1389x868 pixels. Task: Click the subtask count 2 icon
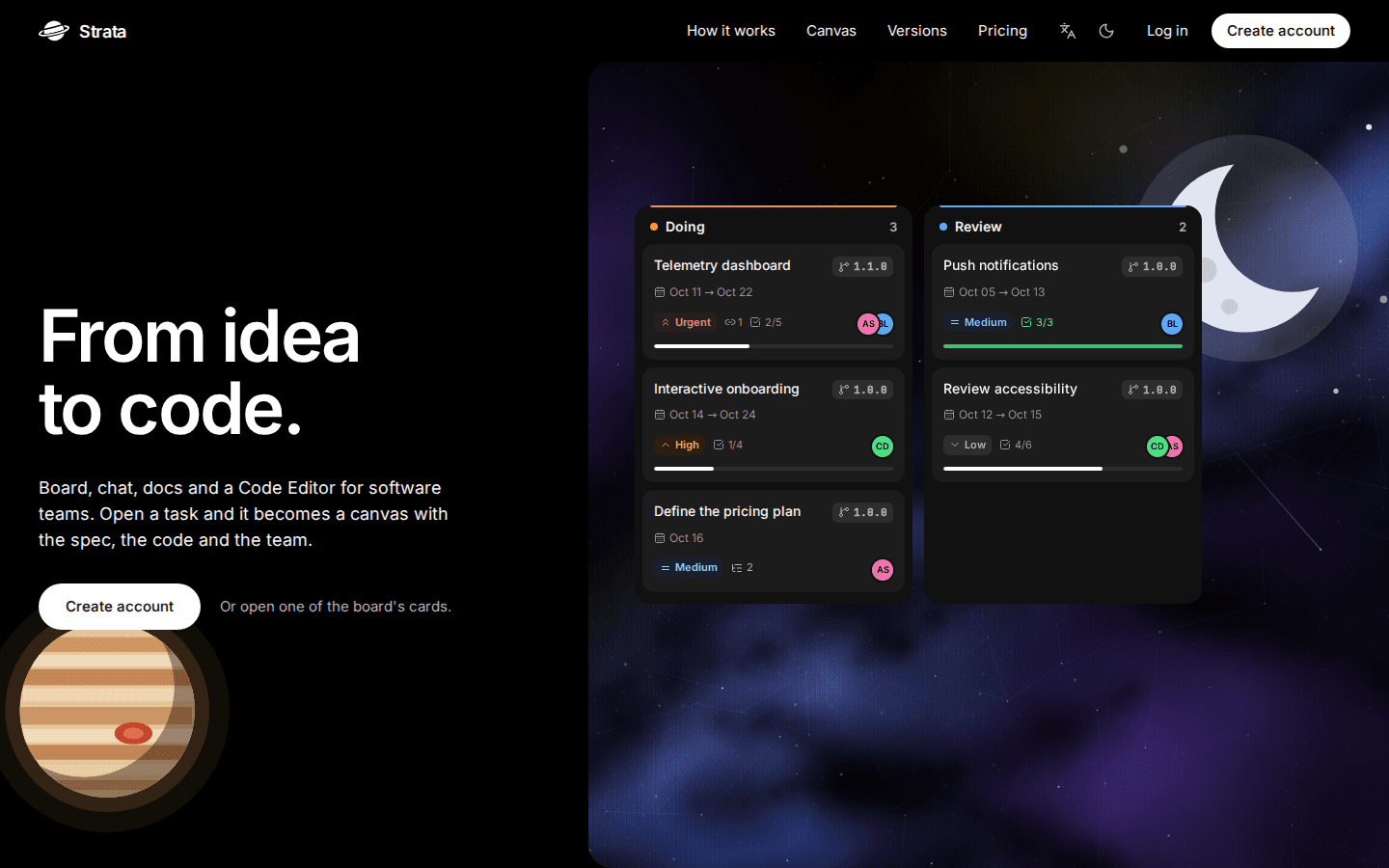click(742, 567)
